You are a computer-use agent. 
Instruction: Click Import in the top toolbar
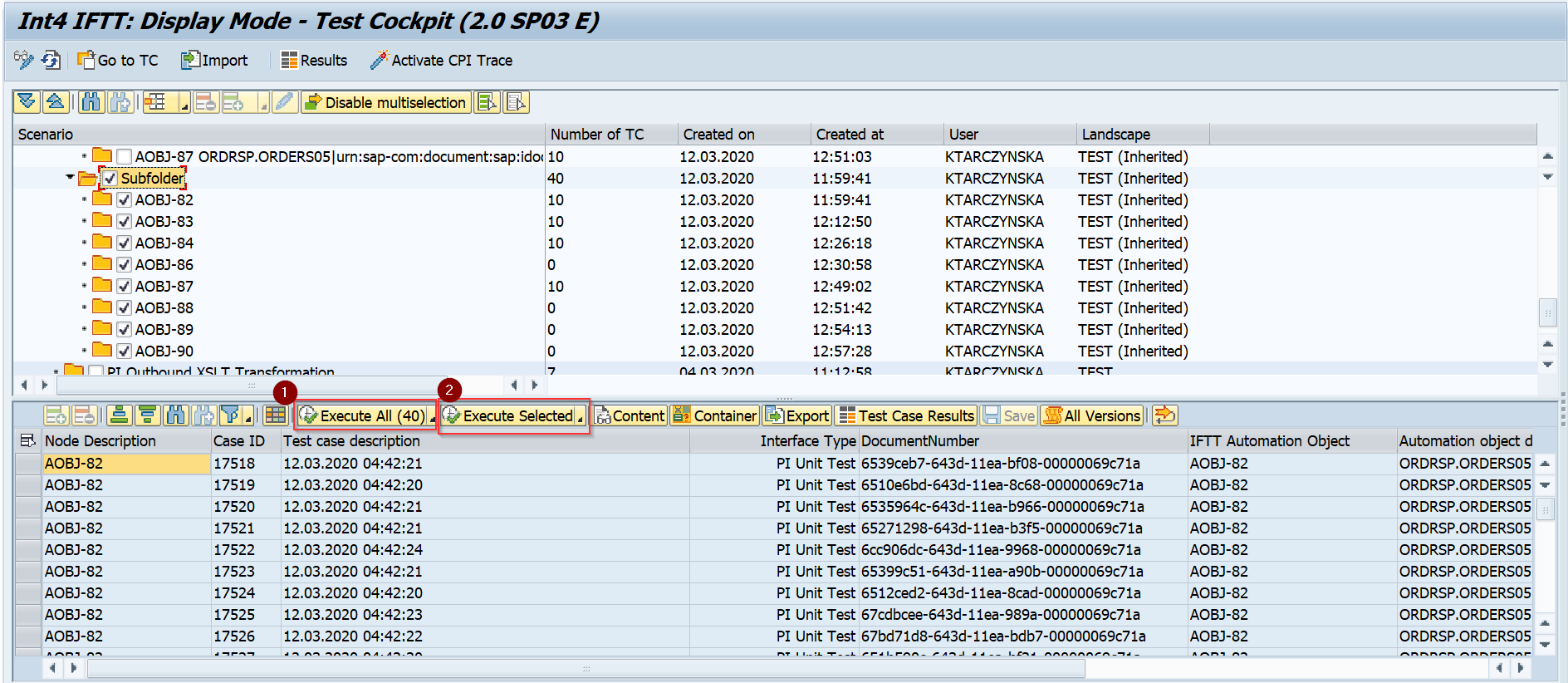coord(214,60)
